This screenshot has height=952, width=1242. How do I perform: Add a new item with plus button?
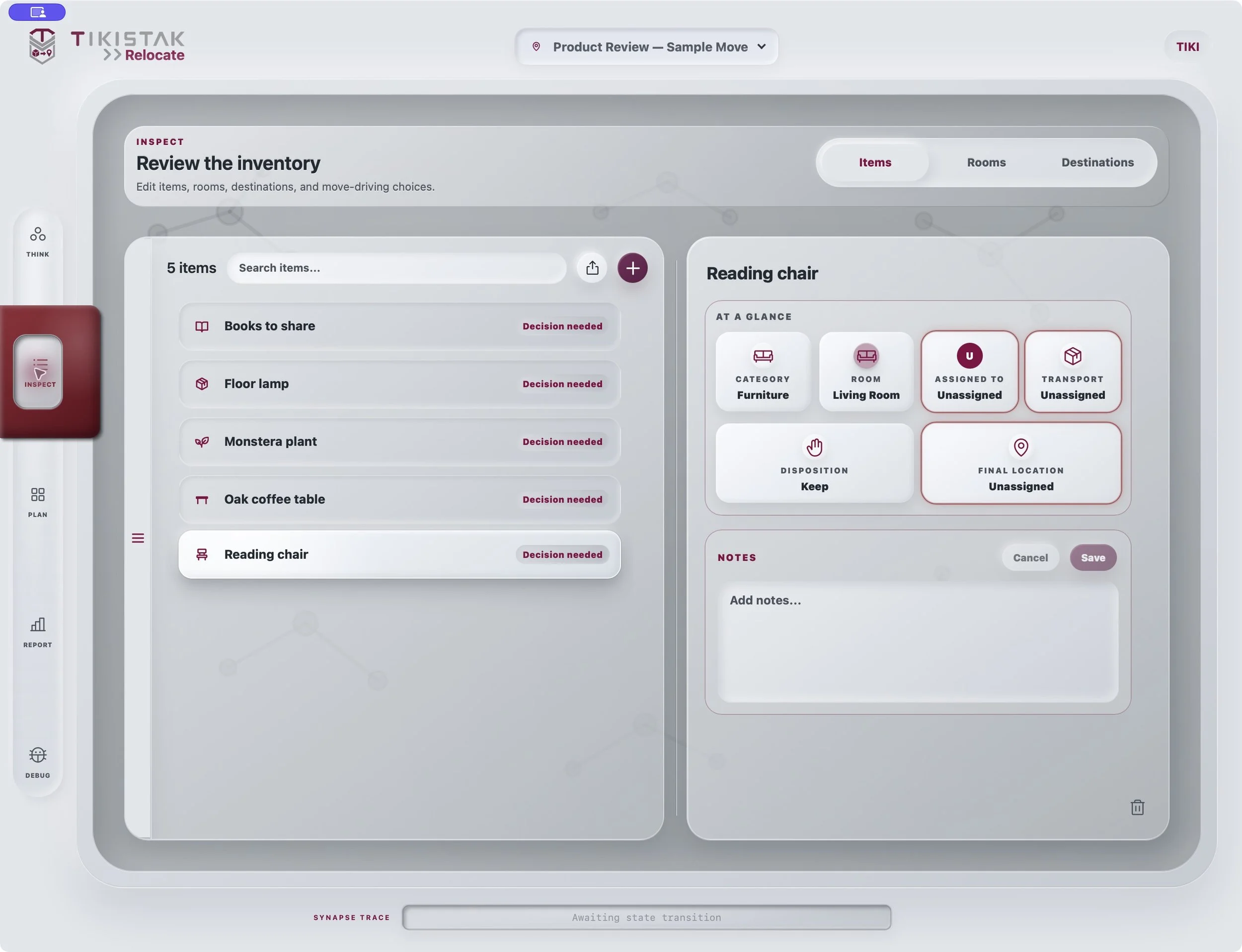(x=632, y=268)
